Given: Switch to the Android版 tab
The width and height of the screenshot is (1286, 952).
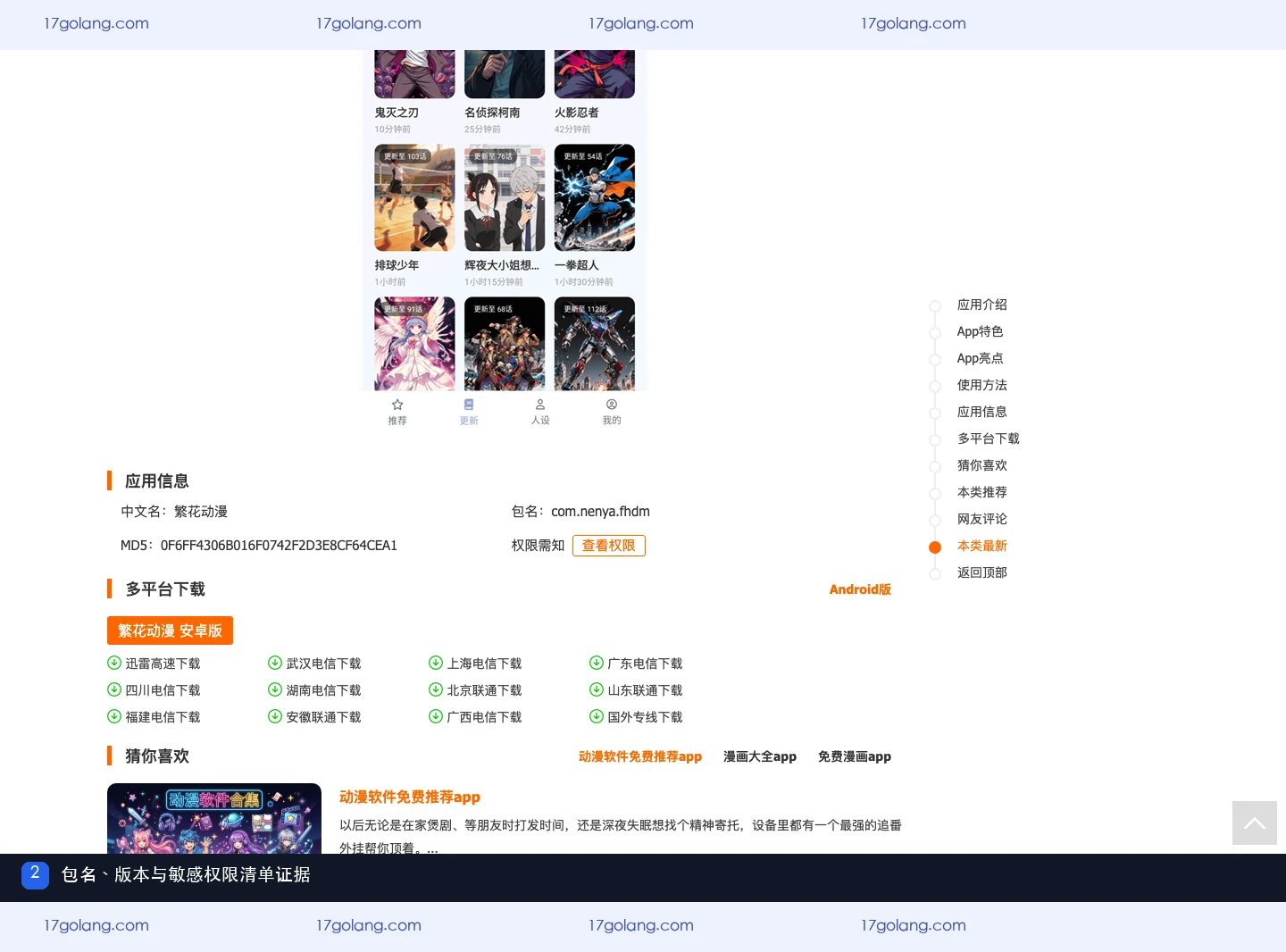Looking at the screenshot, I should coord(860,589).
